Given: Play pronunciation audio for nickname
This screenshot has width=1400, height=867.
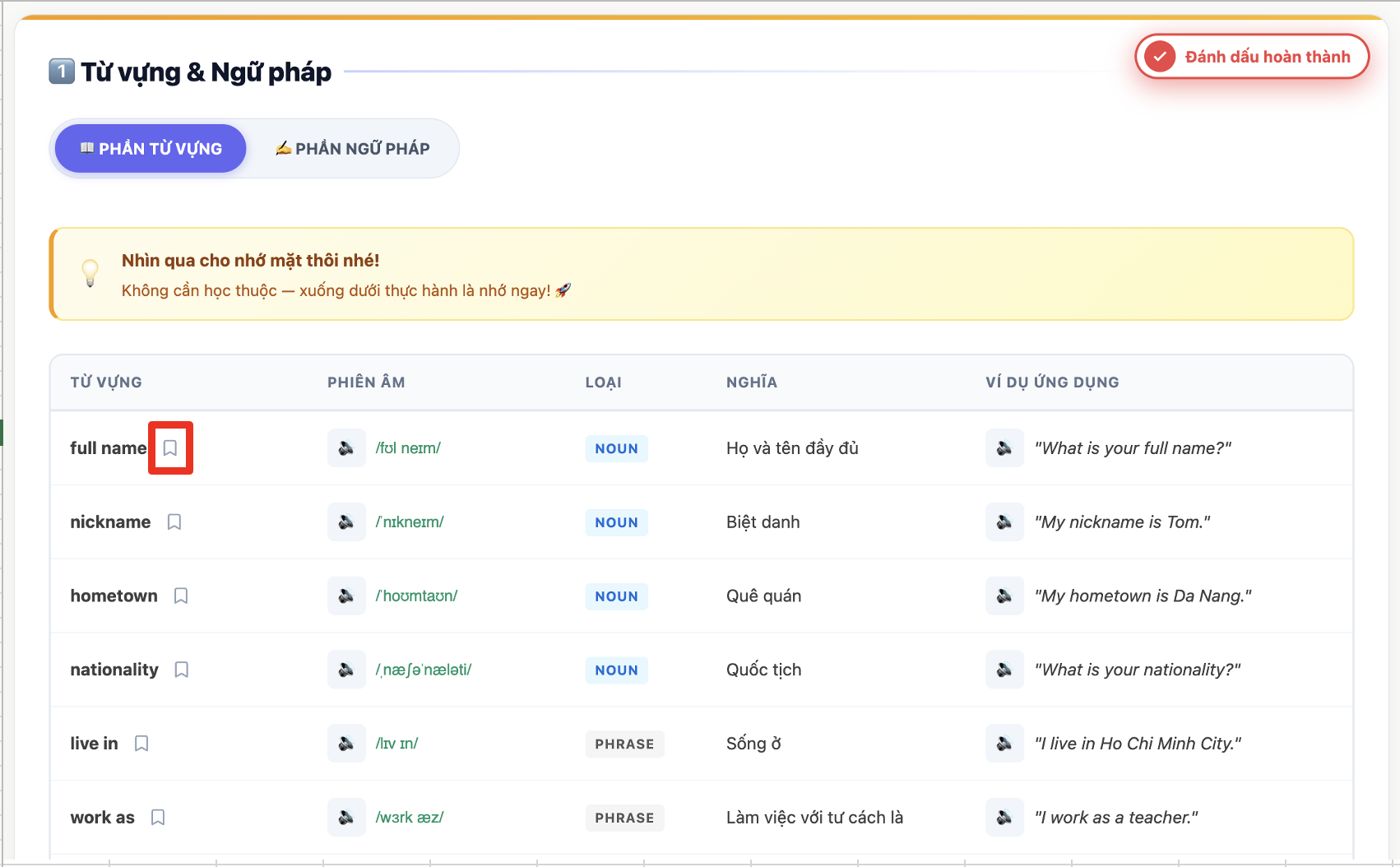Looking at the screenshot, I should [x=346, y=522].
